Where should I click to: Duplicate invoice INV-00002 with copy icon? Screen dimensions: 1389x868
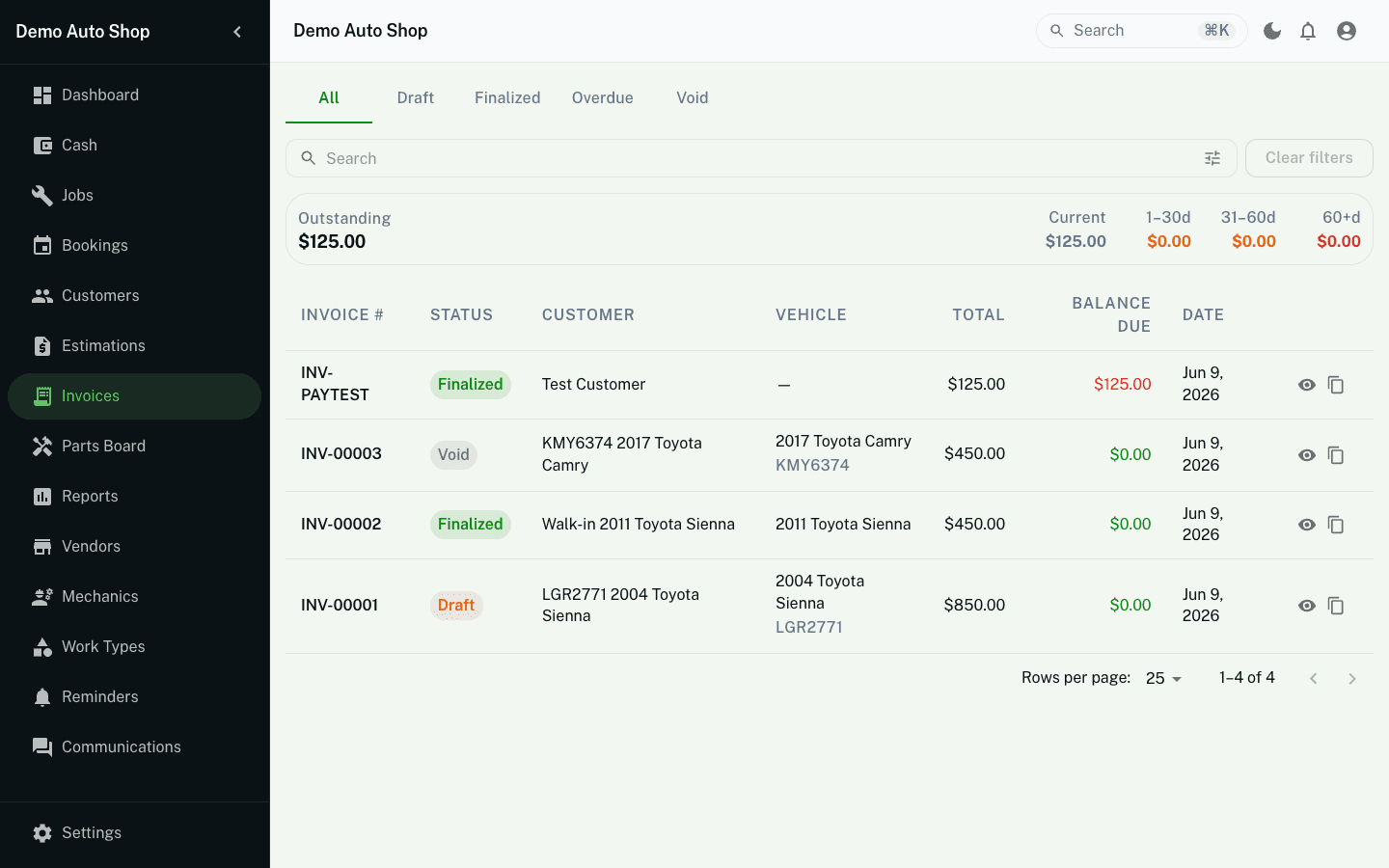pos(1336,525)
